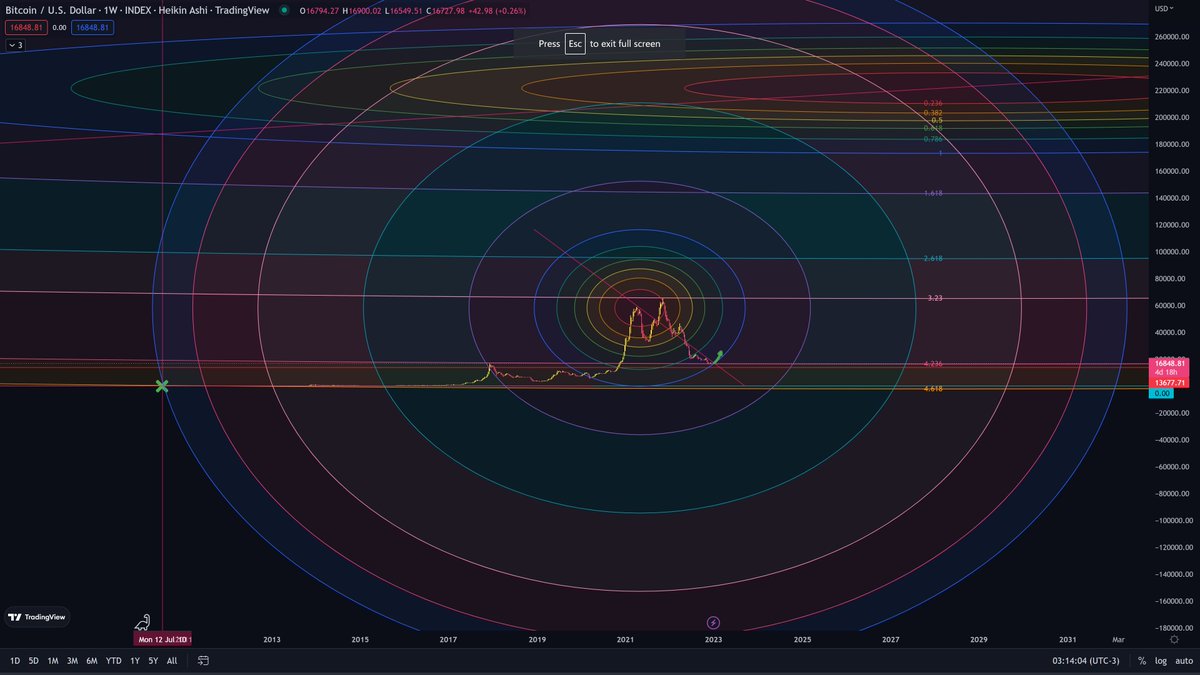Viewport: 1200px width, 675px height.
Task: Select the 5Y time range
Action: [153, 661]
